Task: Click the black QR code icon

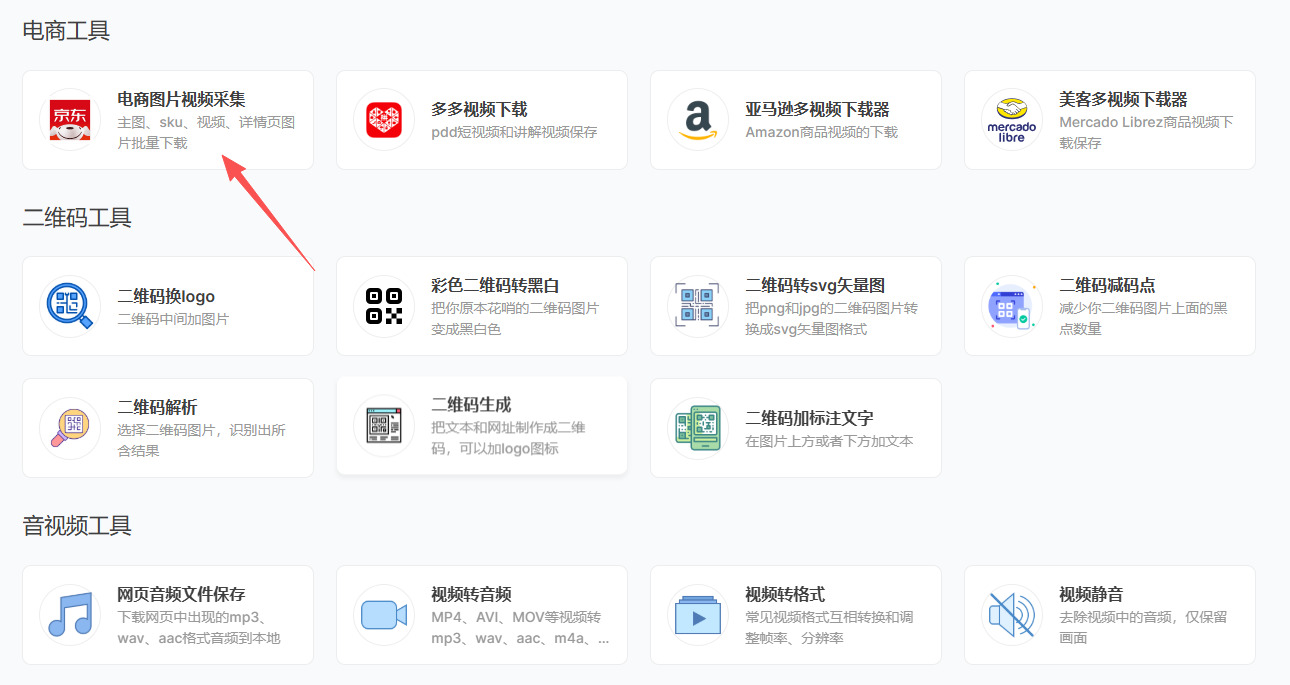Action: click(x=384, y=306)
